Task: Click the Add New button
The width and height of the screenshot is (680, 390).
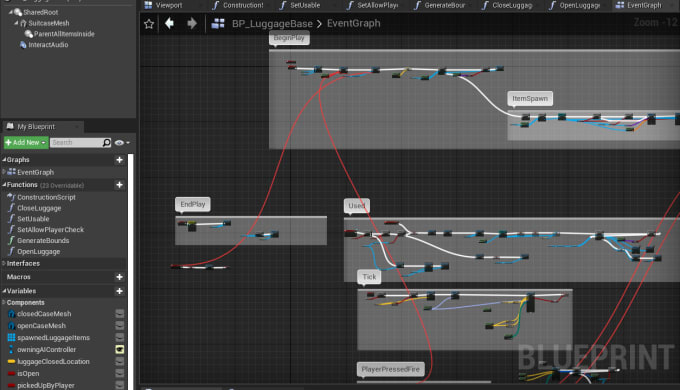Action: (x=26, y=143)
